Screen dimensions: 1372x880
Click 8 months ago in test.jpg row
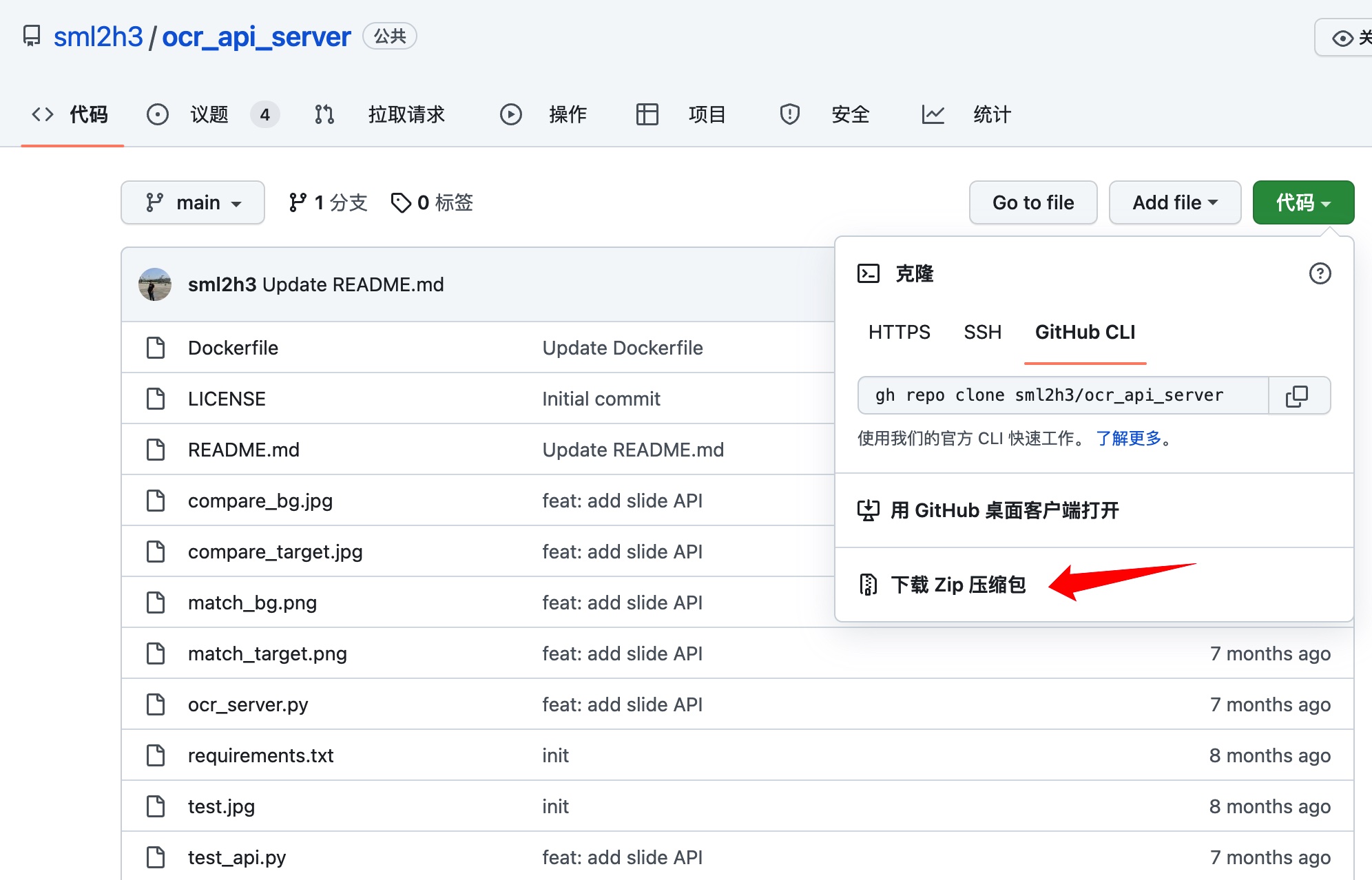1270,806
